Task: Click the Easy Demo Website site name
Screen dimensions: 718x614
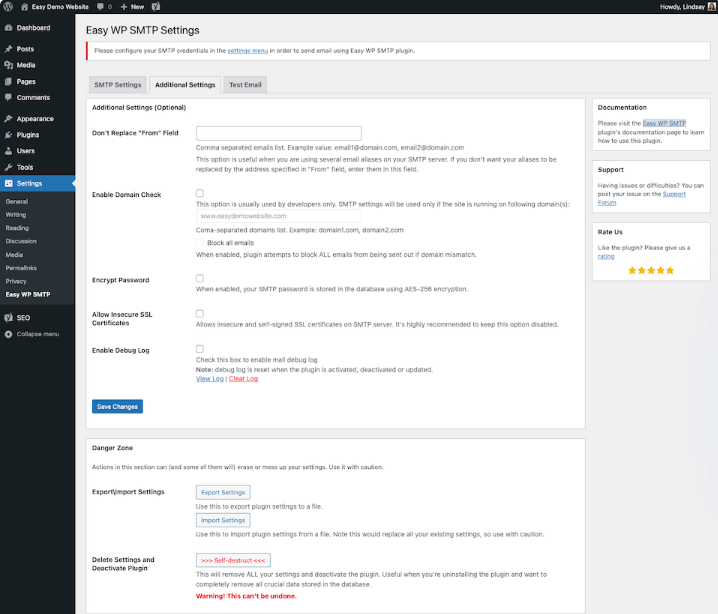Action: coord(60,7)
